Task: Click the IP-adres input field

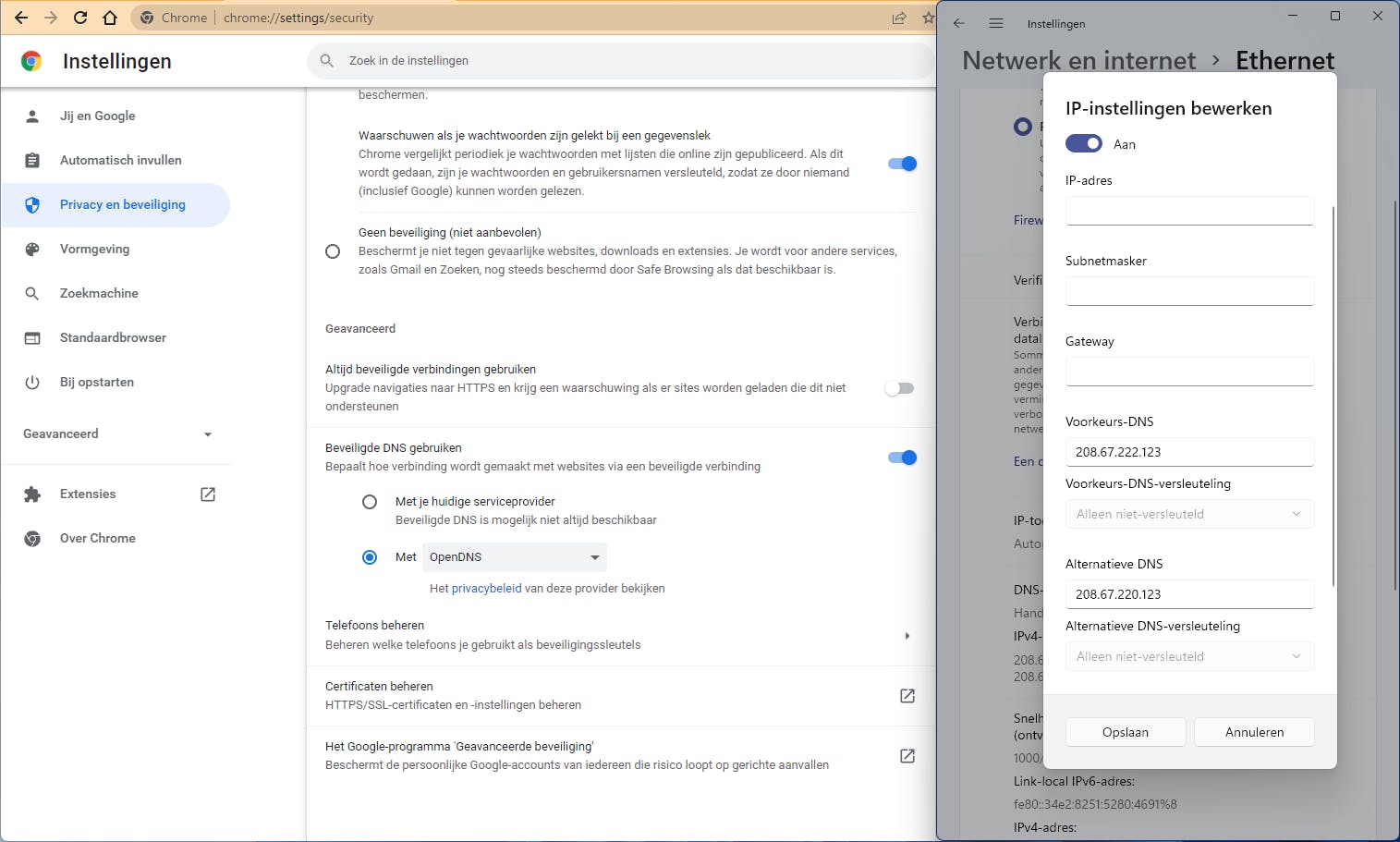Action: [x=1189, y=211]
